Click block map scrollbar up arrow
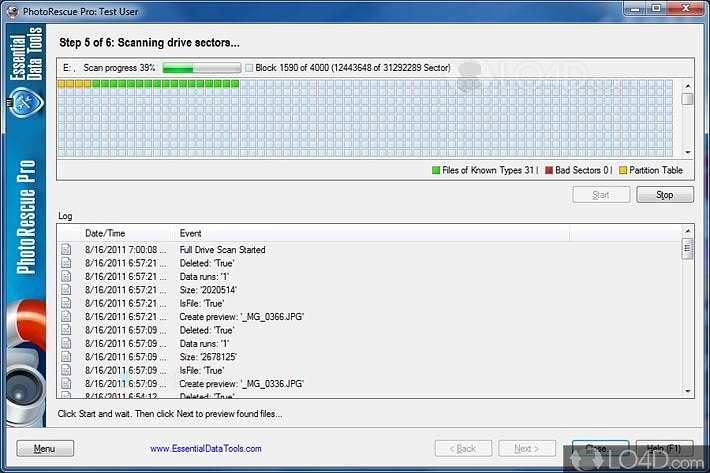This screenshot has width=710, height=473. pos(687,86)
